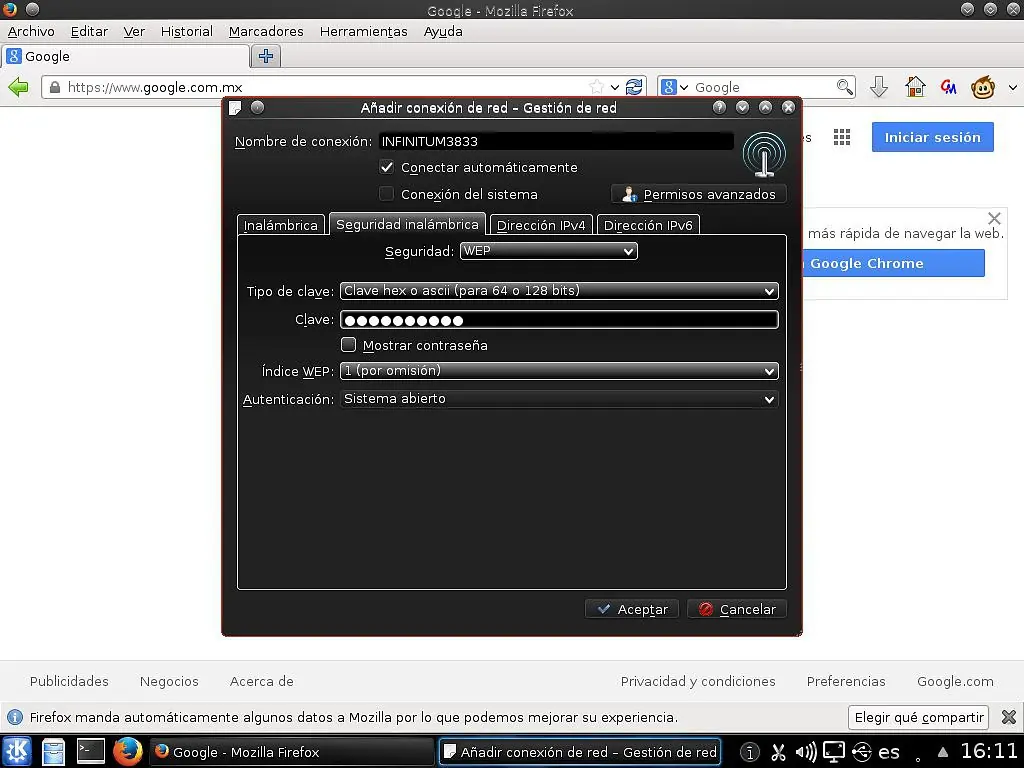Launch the terminal from the taskbar
This screenshot has width=1024, height=768.
click(90, 751)
